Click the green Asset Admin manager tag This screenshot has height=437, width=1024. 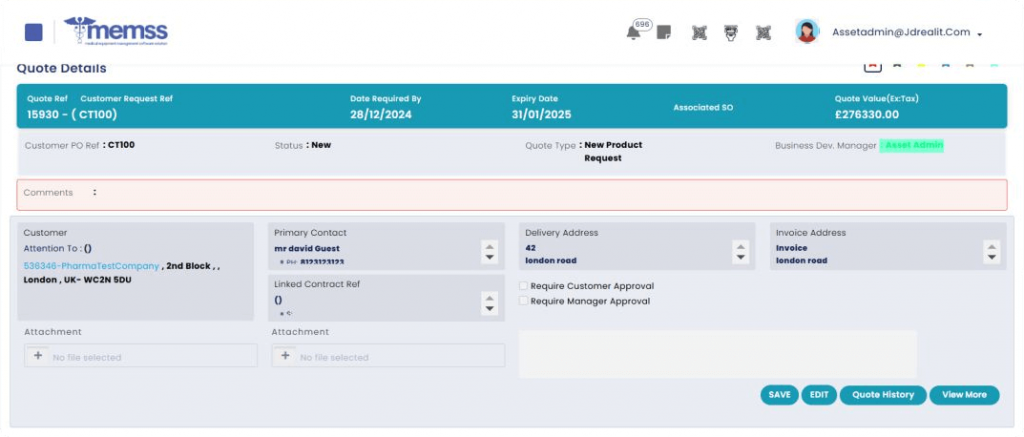click(912, 145)
